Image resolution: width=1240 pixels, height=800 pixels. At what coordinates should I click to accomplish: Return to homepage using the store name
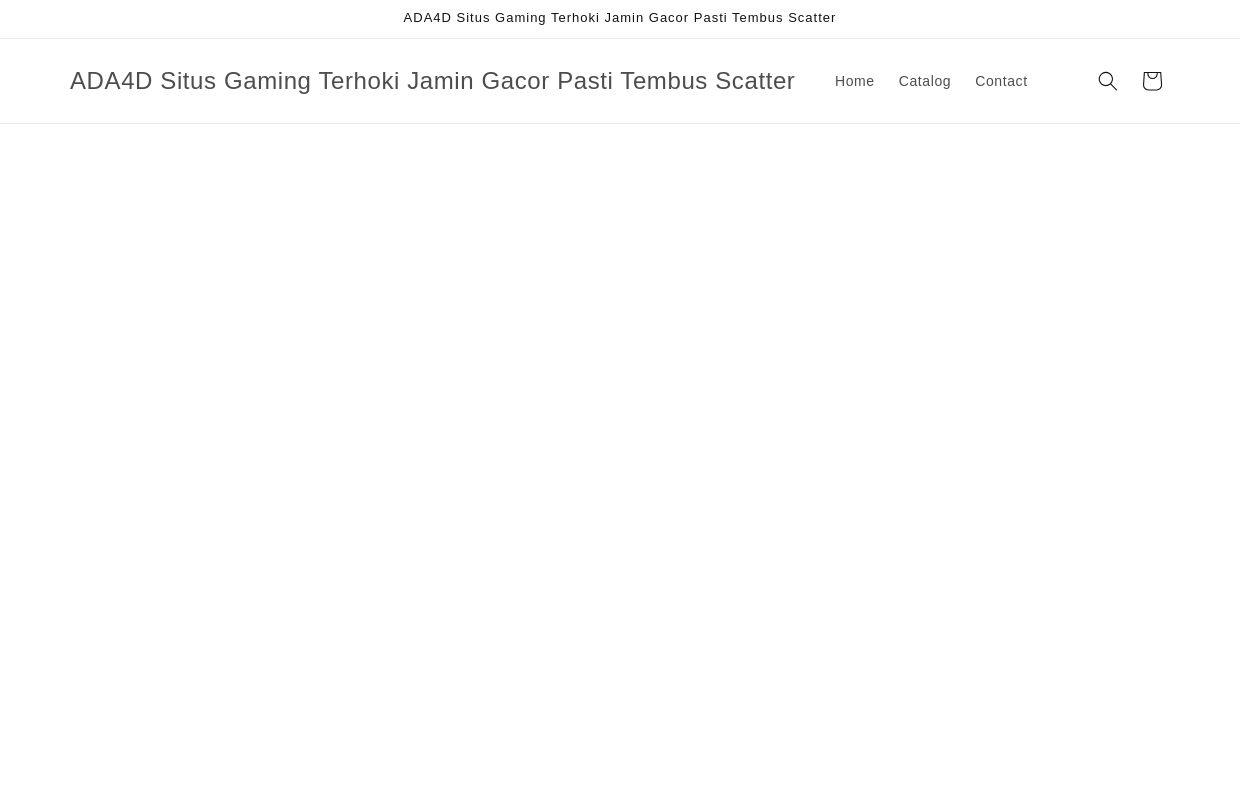tap(432, 81)
